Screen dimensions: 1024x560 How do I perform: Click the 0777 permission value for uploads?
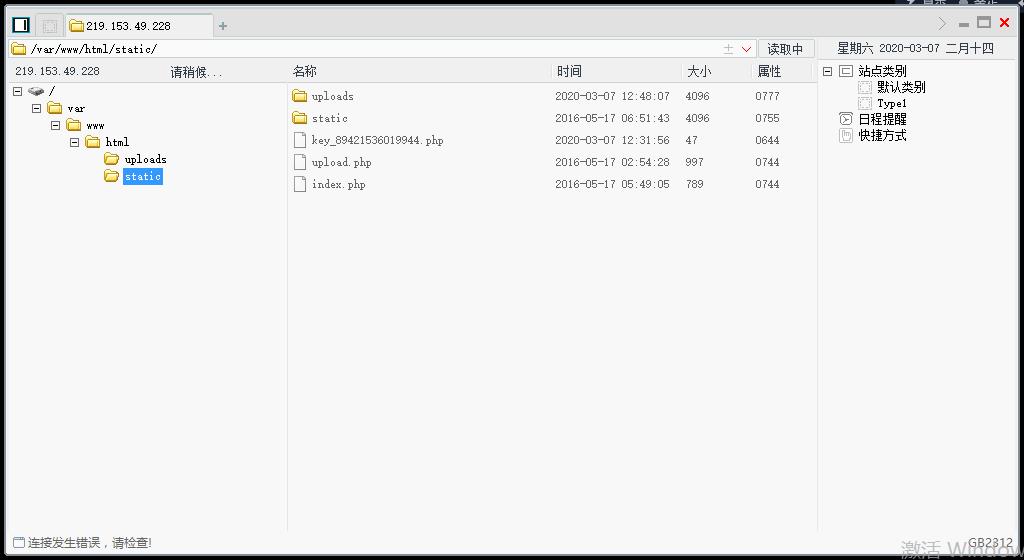click(767, 96)
